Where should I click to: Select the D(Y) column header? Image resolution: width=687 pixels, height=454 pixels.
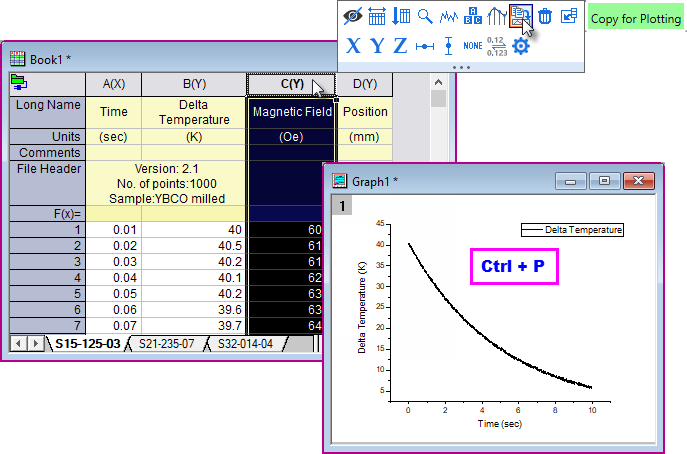[364, 84]
